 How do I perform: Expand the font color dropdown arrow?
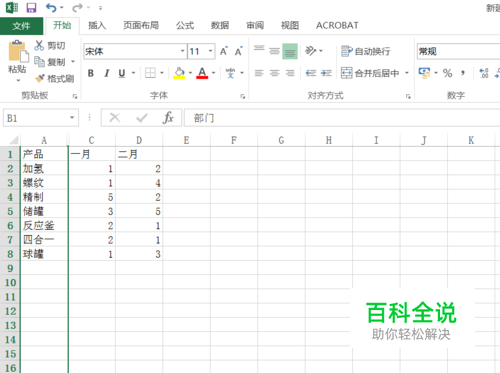[214, 73]
